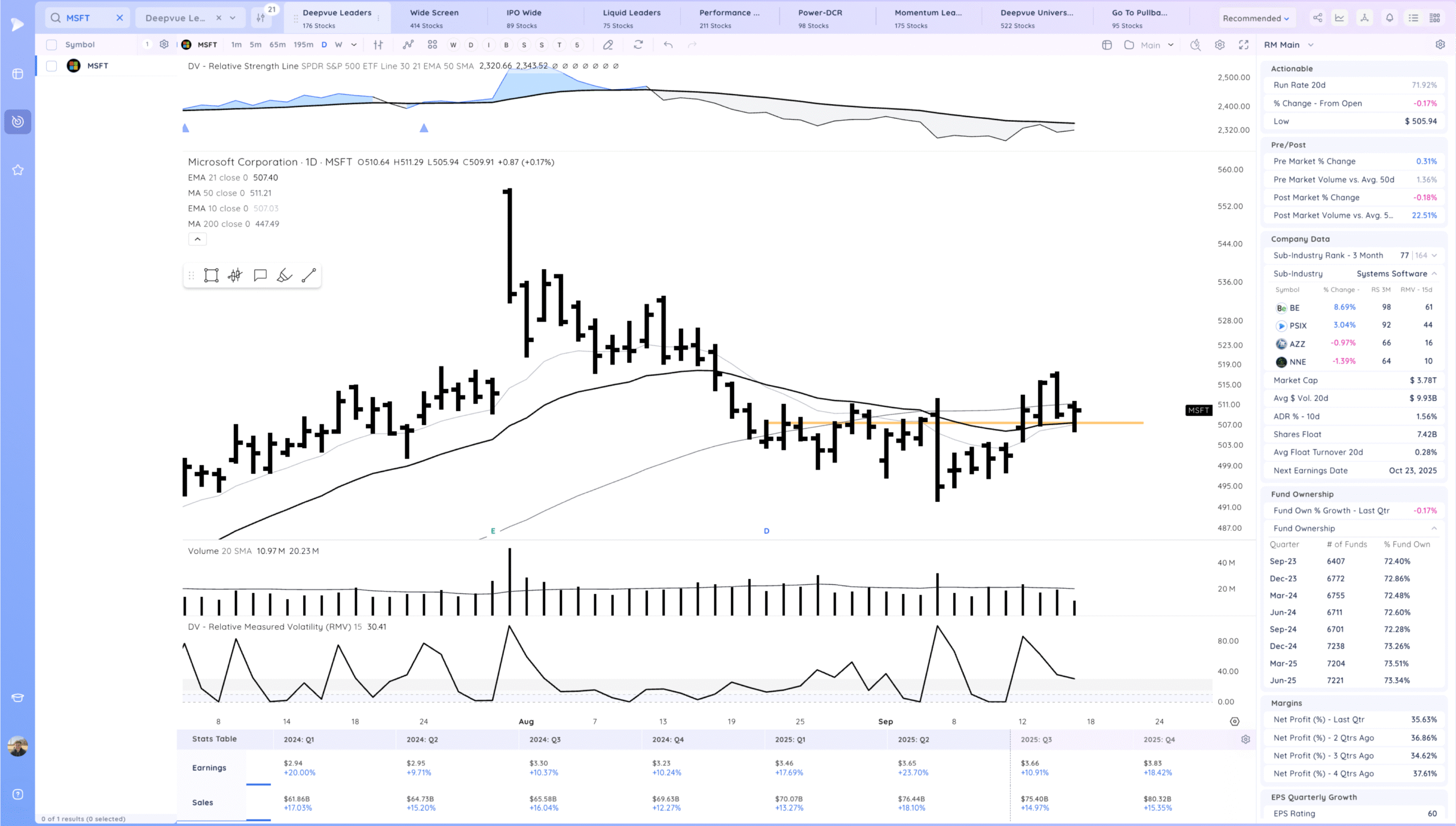Toggle the circled B chart button
This screenshot has height=826, width=1456.
point(506,45)
